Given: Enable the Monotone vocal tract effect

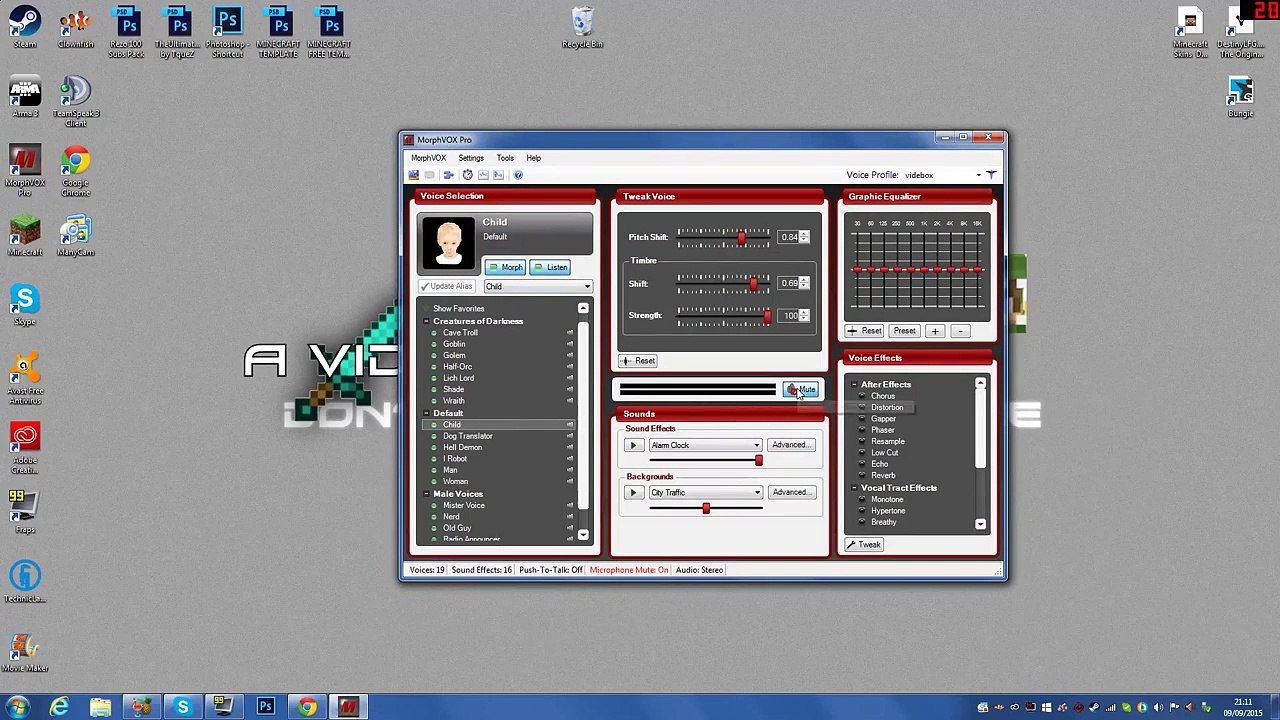Looking at the screenshot, I should [x=886, y=499].
